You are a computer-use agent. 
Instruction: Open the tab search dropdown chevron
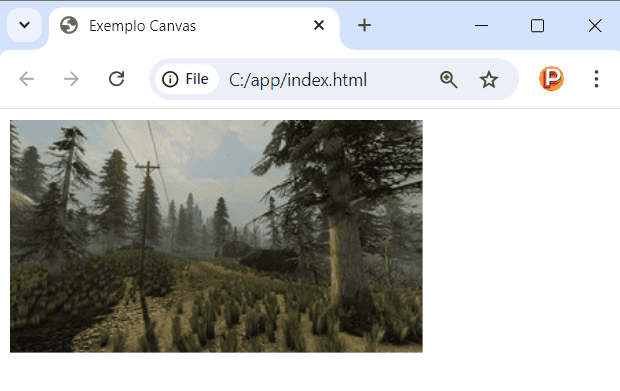[x=25, y=25]
